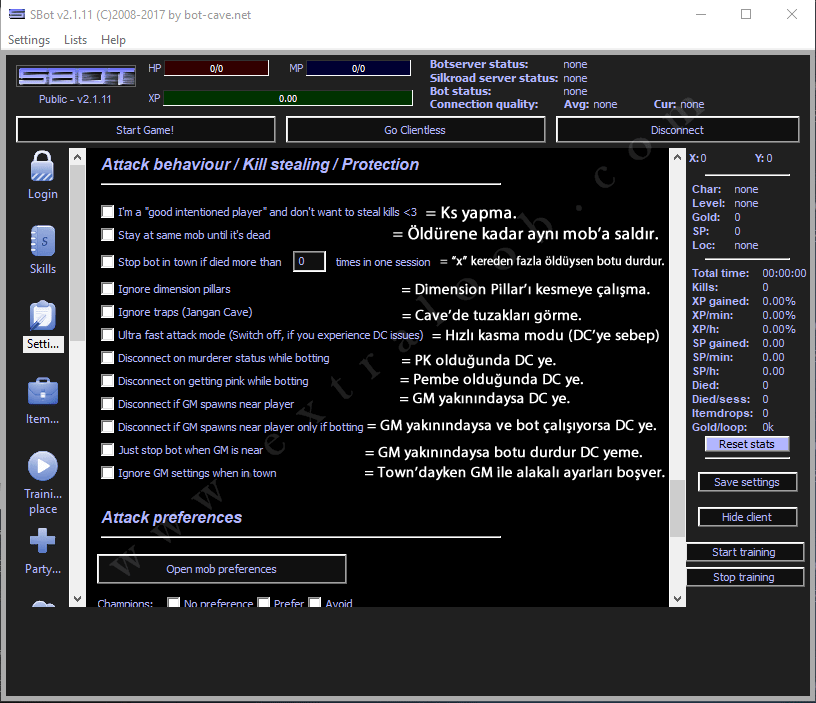Click Save settings button
This screenshot has width=816, height=703.
click(747, 482)
